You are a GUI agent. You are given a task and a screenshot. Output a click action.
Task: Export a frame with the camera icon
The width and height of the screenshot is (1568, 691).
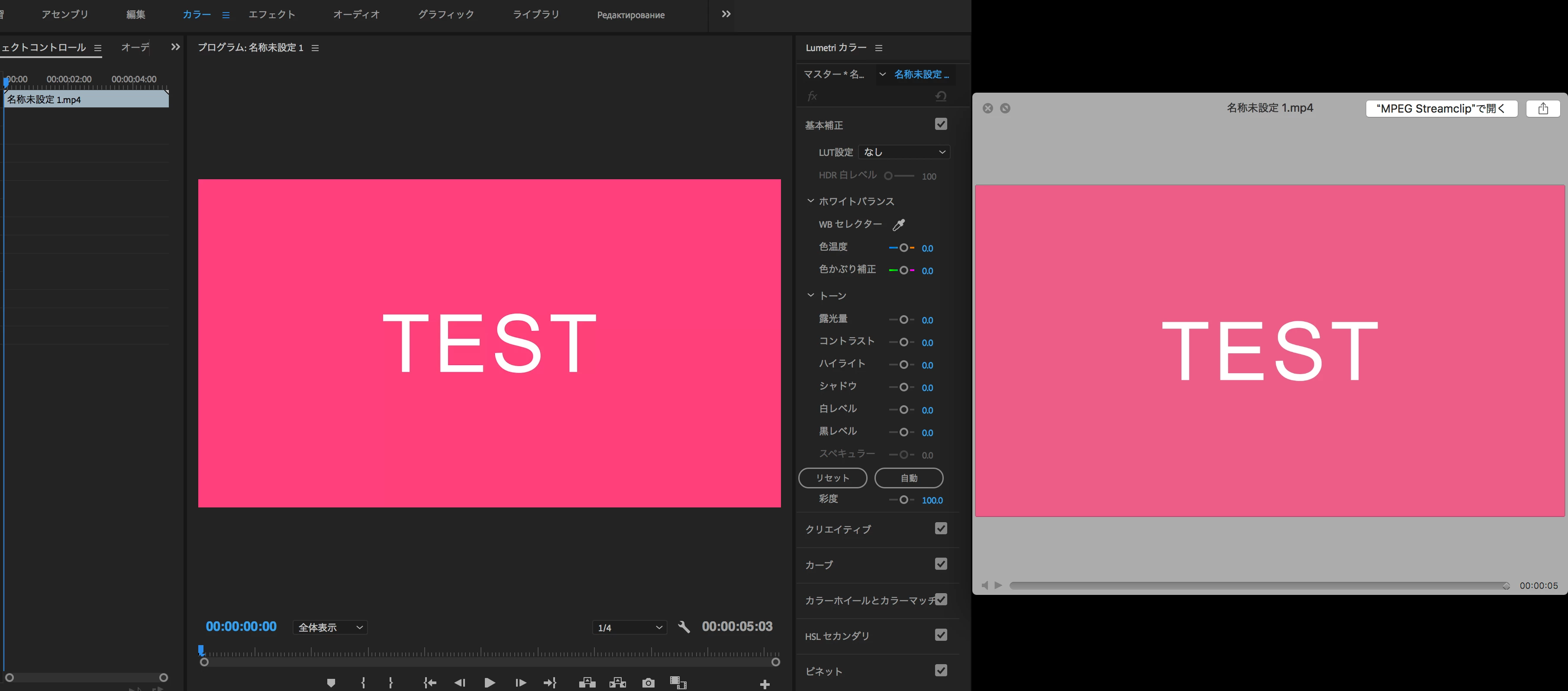[648, 682]
